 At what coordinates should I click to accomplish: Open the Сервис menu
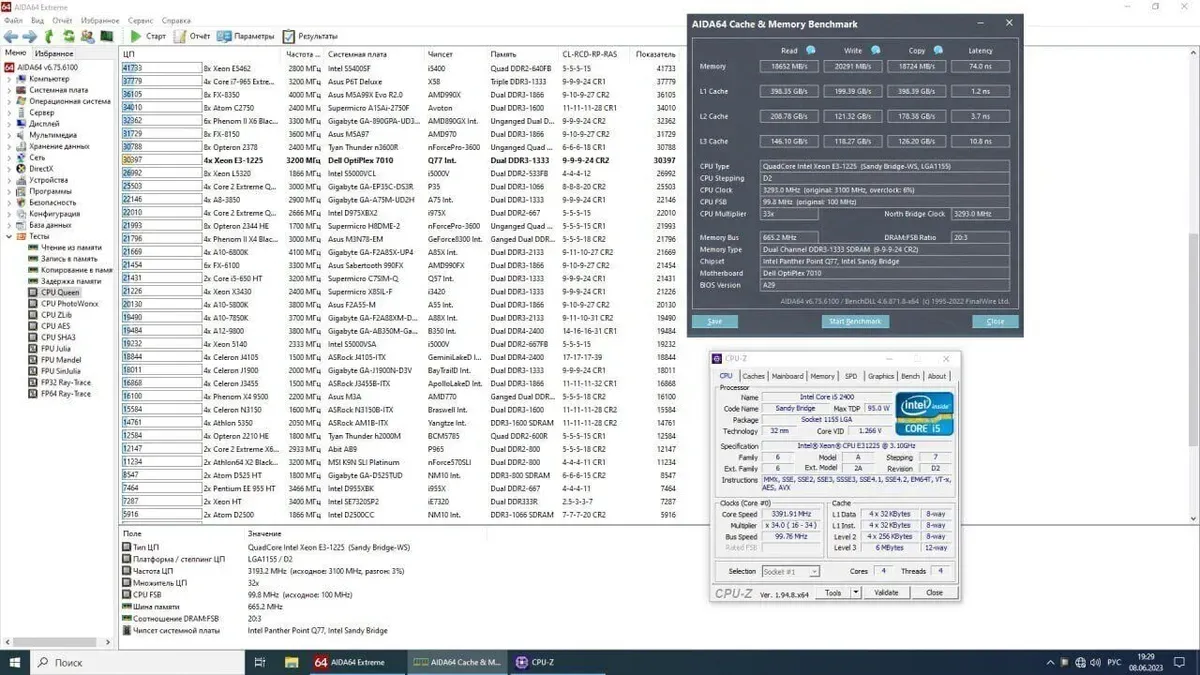(141, 20)
